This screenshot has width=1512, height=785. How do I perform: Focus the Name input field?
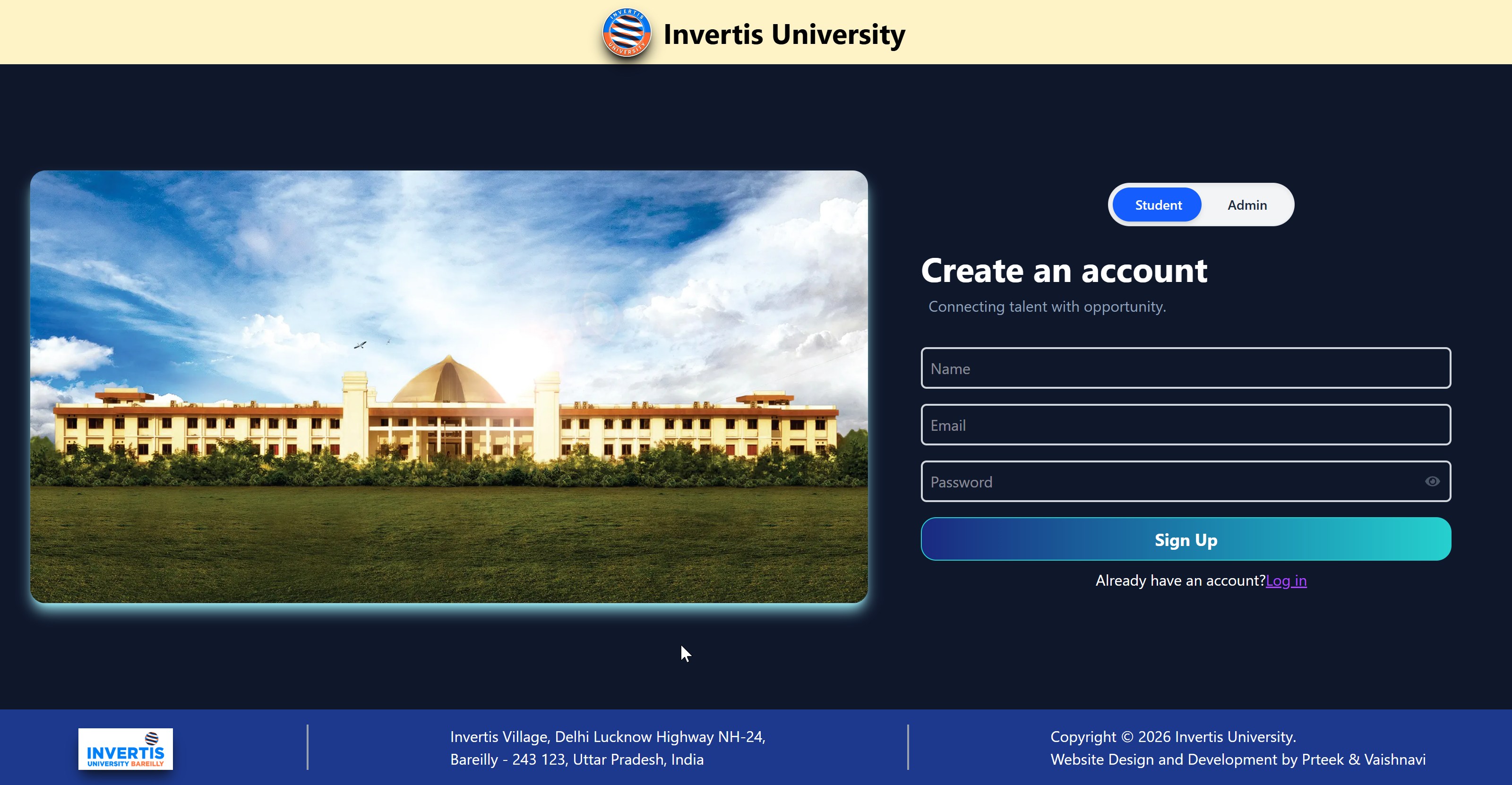(1185, 368)
